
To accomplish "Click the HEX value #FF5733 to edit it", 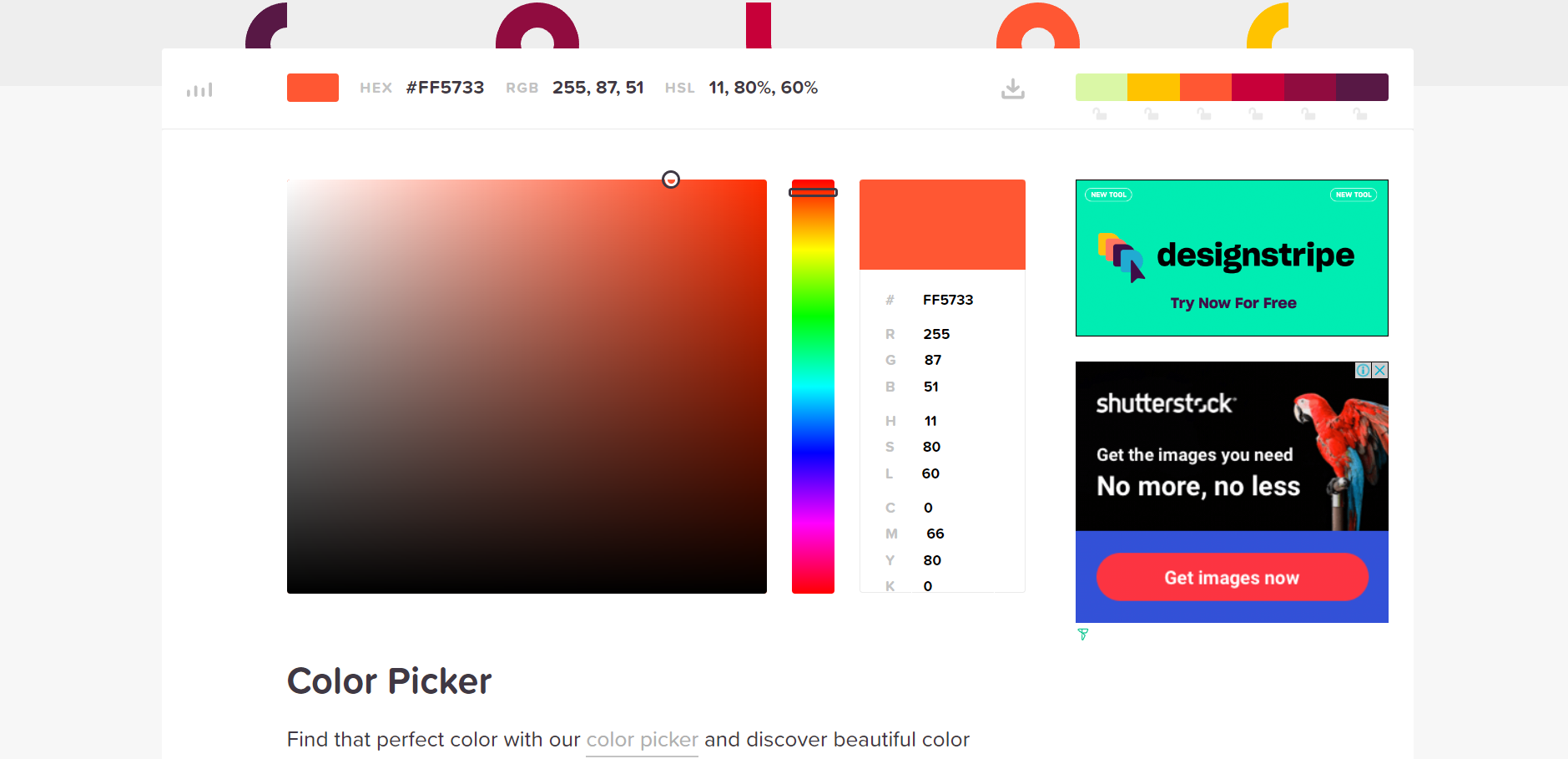I will [445, 87].
